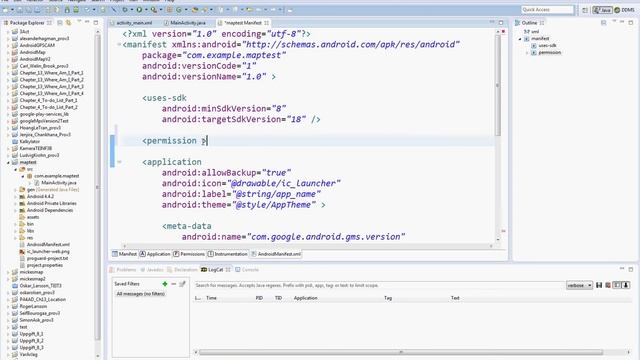Viewport: 640px width, 360px height.
Task: Click the Debug toolbar button
Action: (x=125, y=9)
